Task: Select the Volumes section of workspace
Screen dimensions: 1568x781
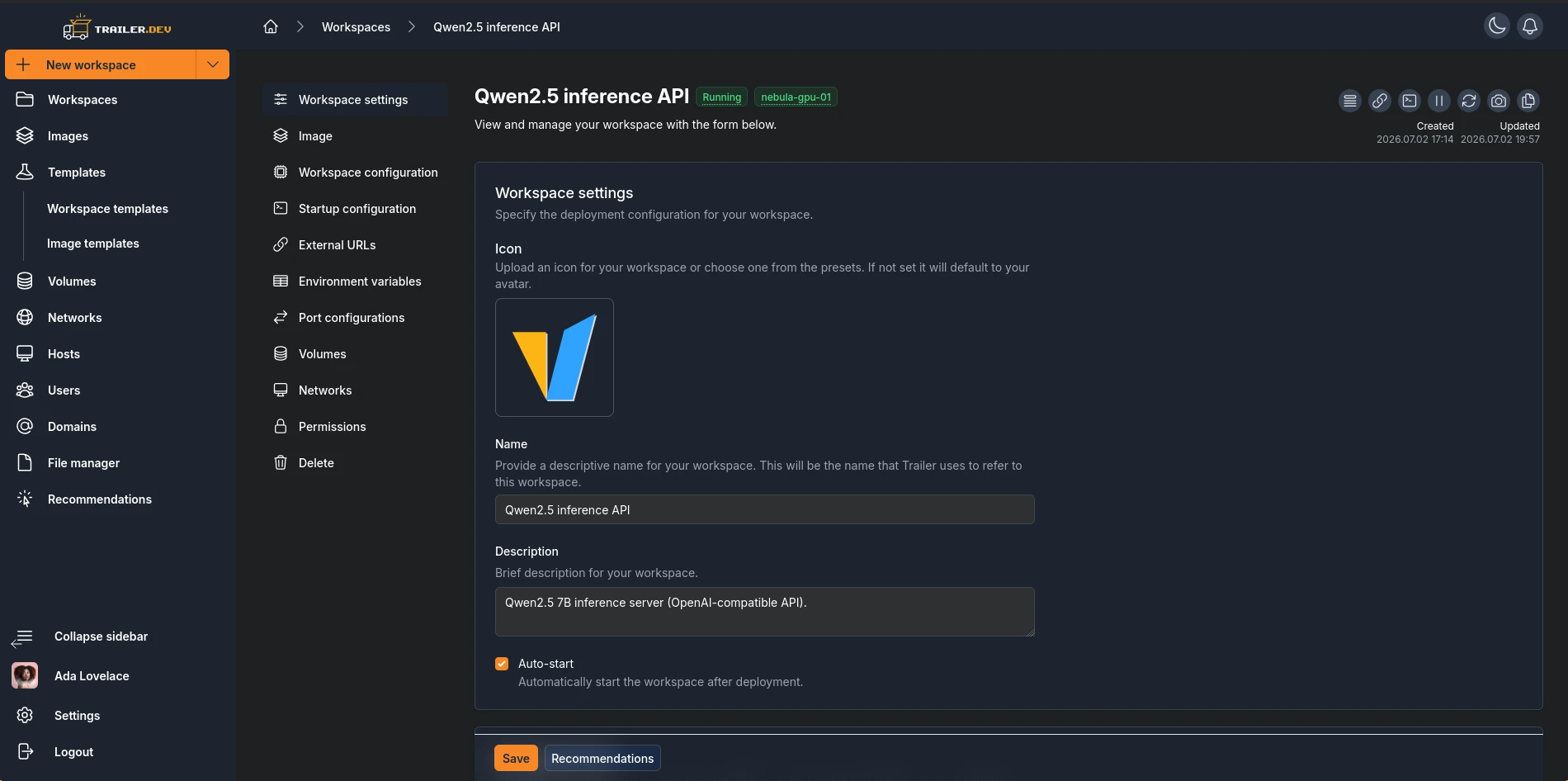Action: click(x=356, y=354)
